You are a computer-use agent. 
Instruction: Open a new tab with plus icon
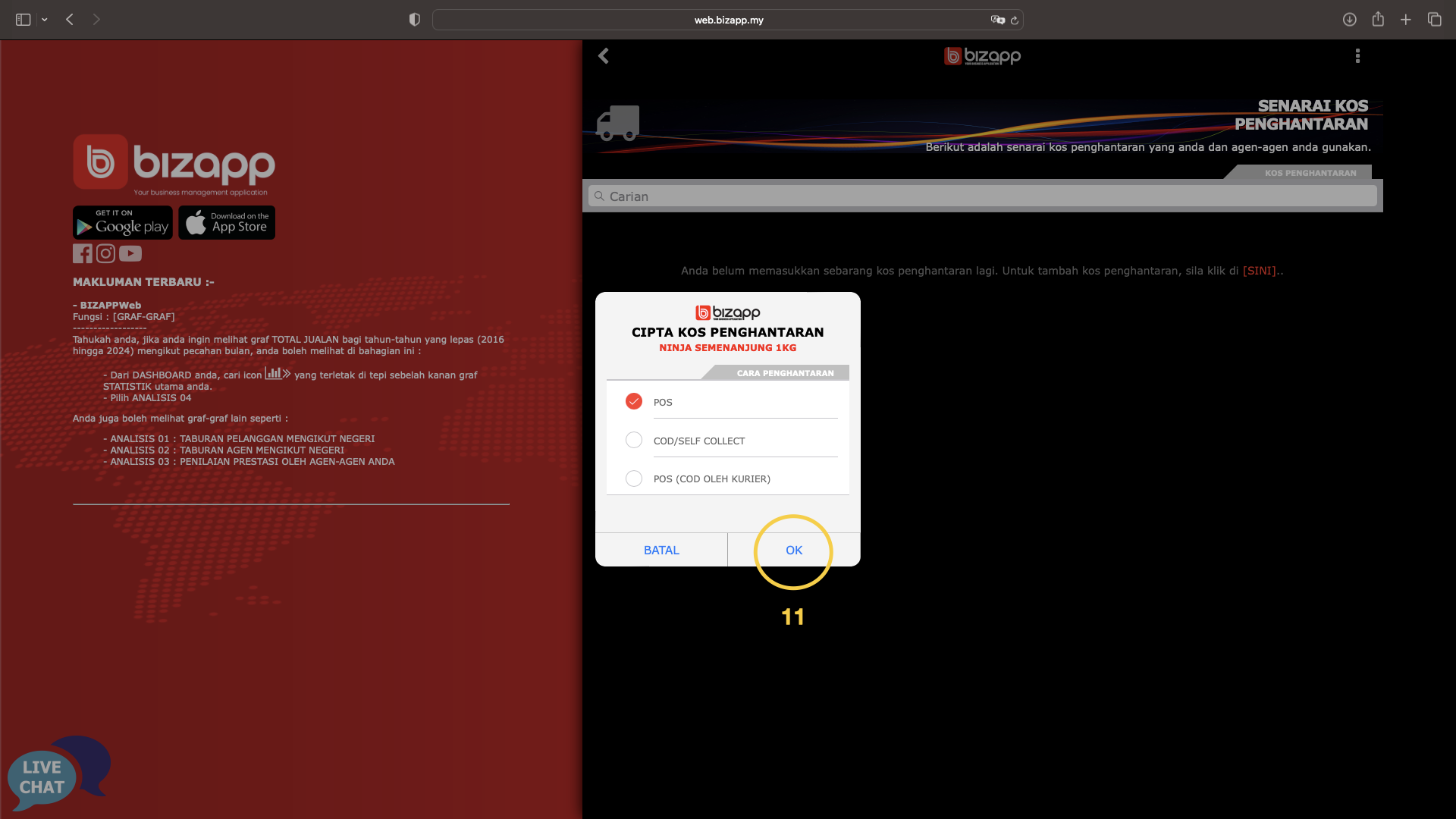pos(1405,20)
